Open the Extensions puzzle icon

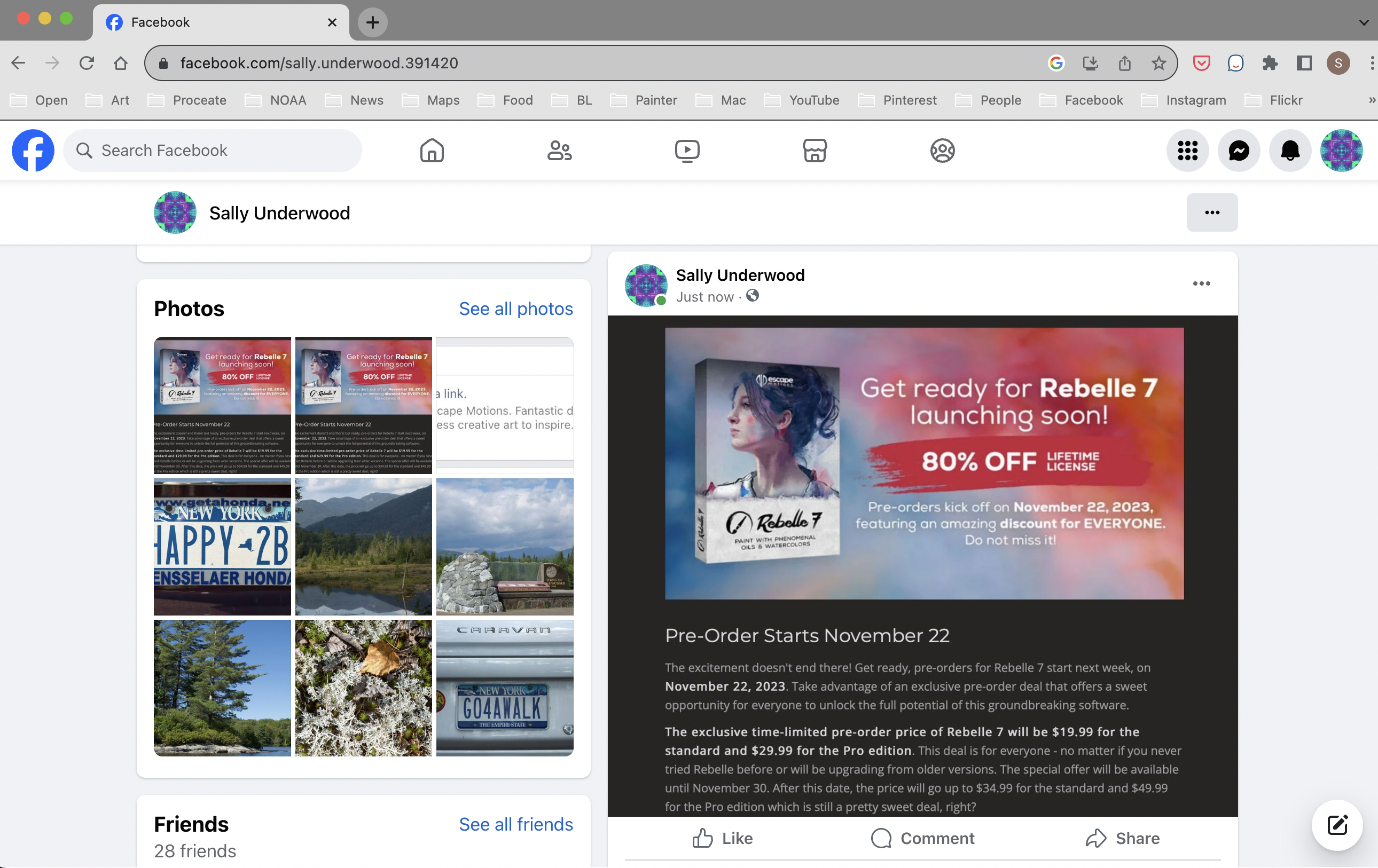[1270, 63]
